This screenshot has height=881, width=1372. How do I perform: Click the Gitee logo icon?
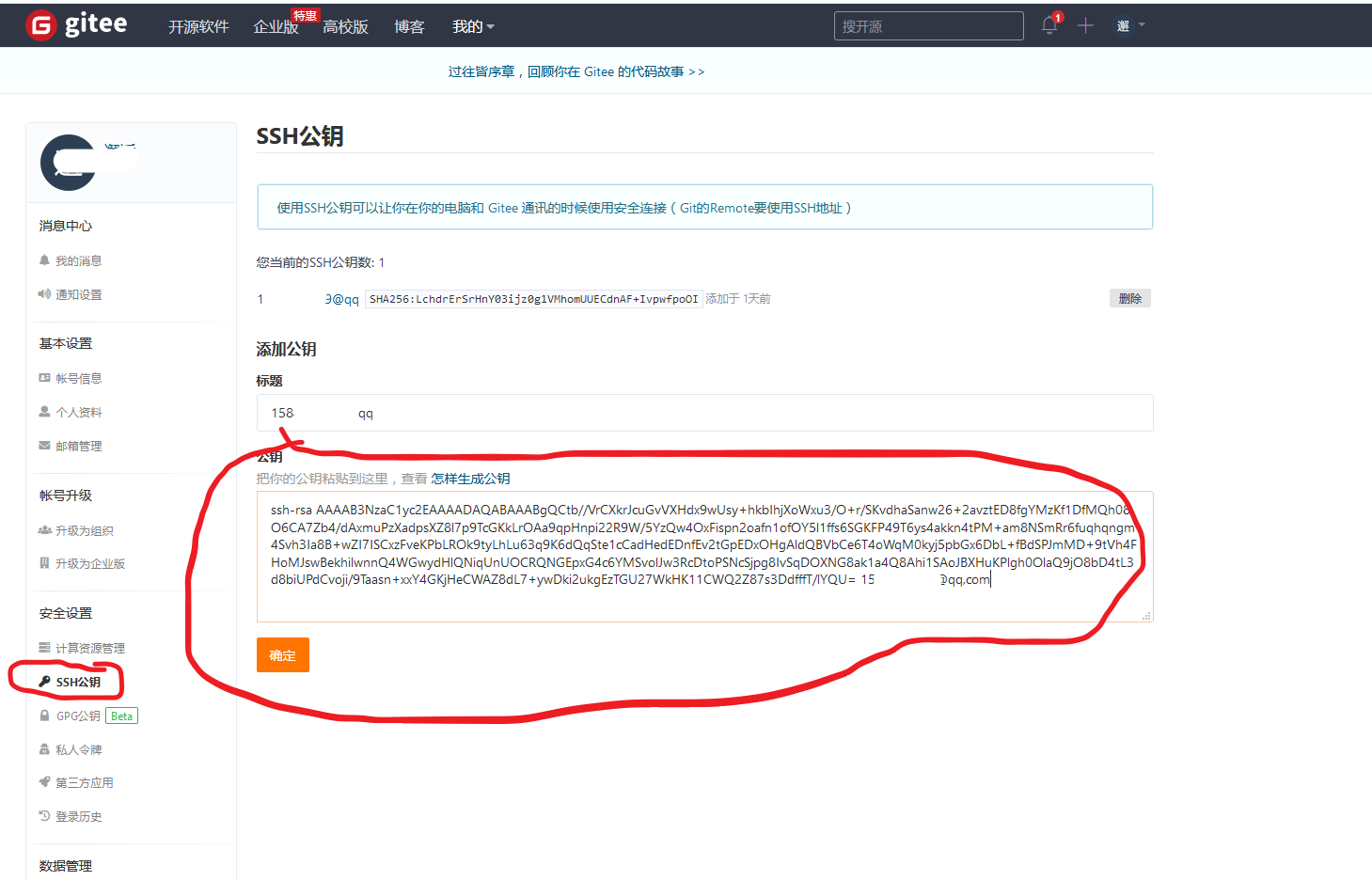[40, 25]
